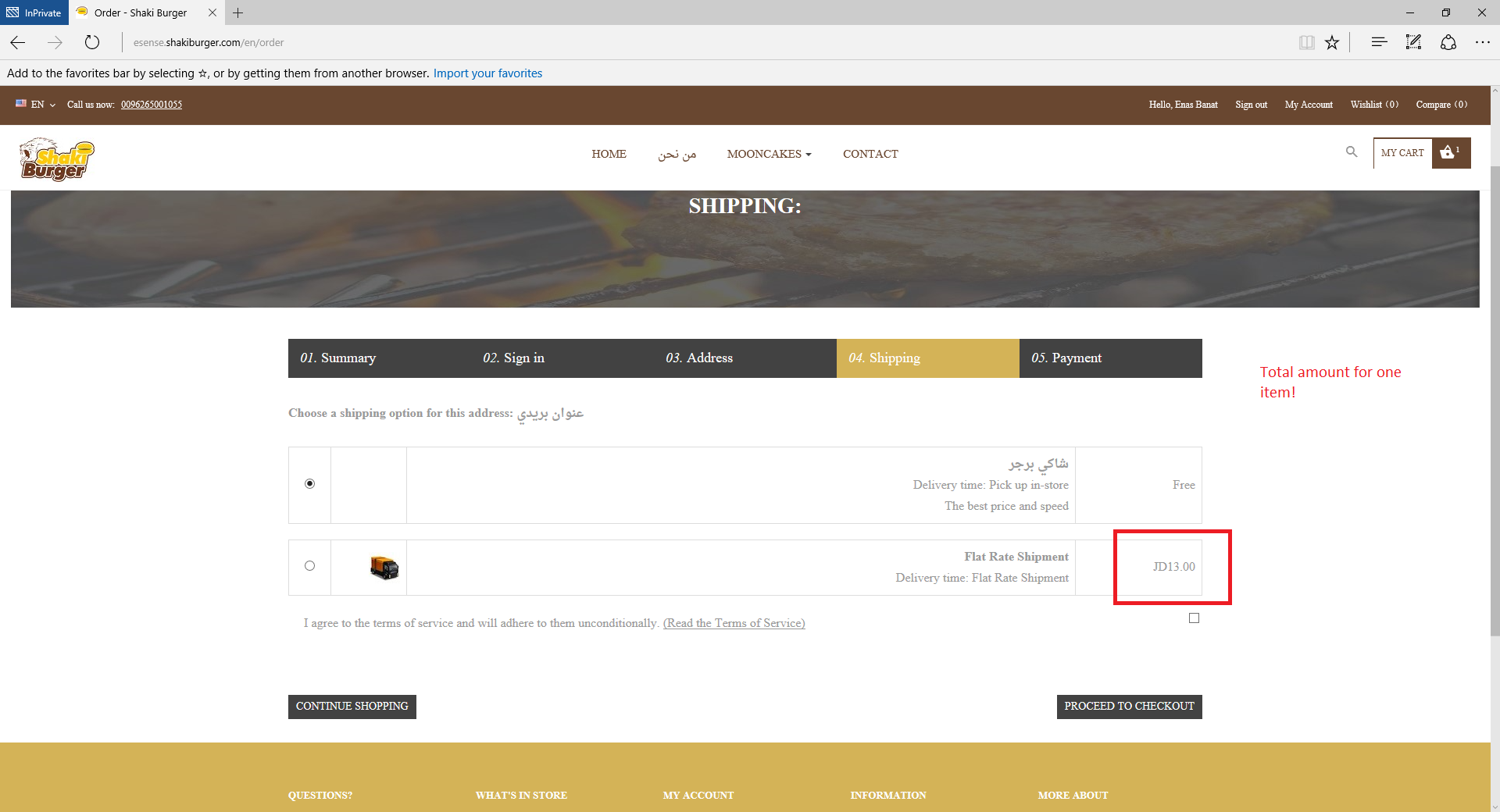This screenshot has height=812, width=1500.
Task: Click the Sign out link
Action: click(x=1251, y=105)
